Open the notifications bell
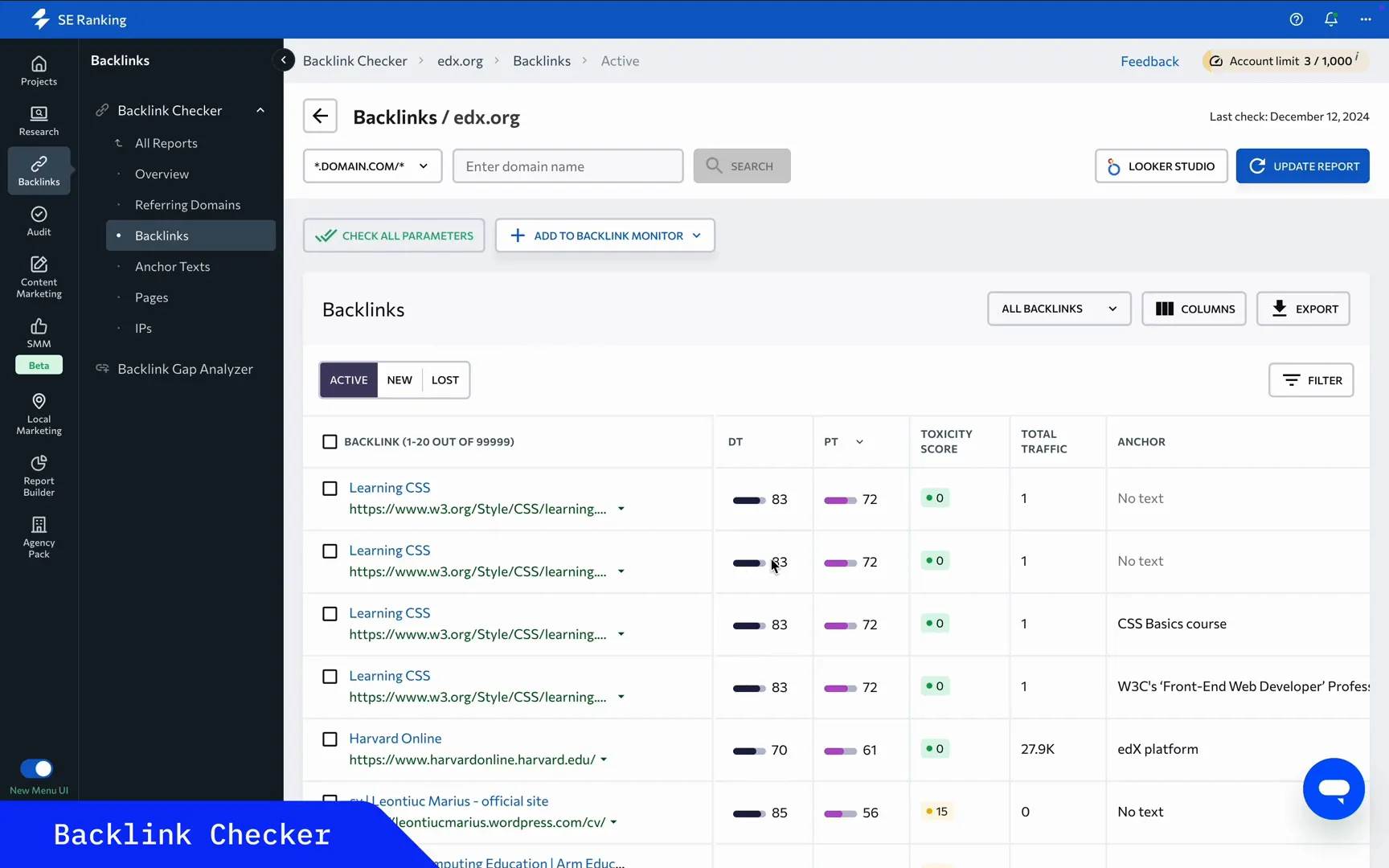The width and height of the screenshot is (1389, 868). tap(1331, 19)
